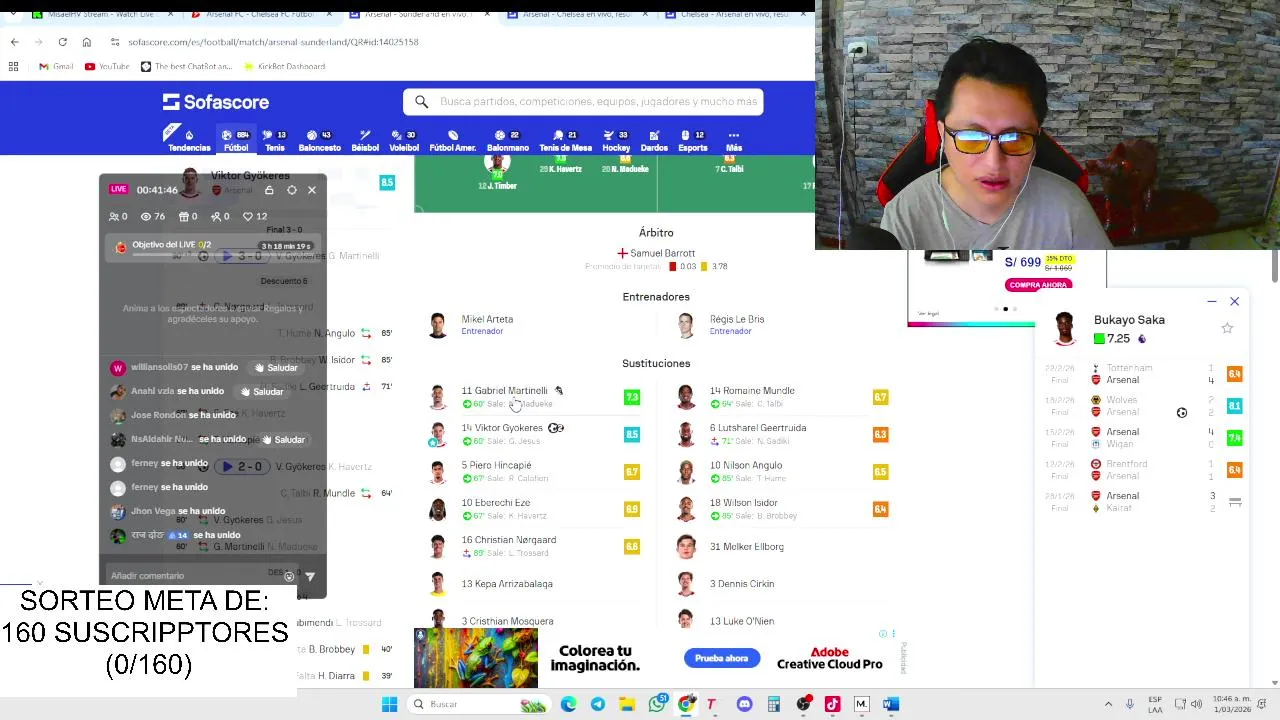Send the chat comment arrow
The height and width of the screenshot is (720, 1280).
click(x=310, y=576)
